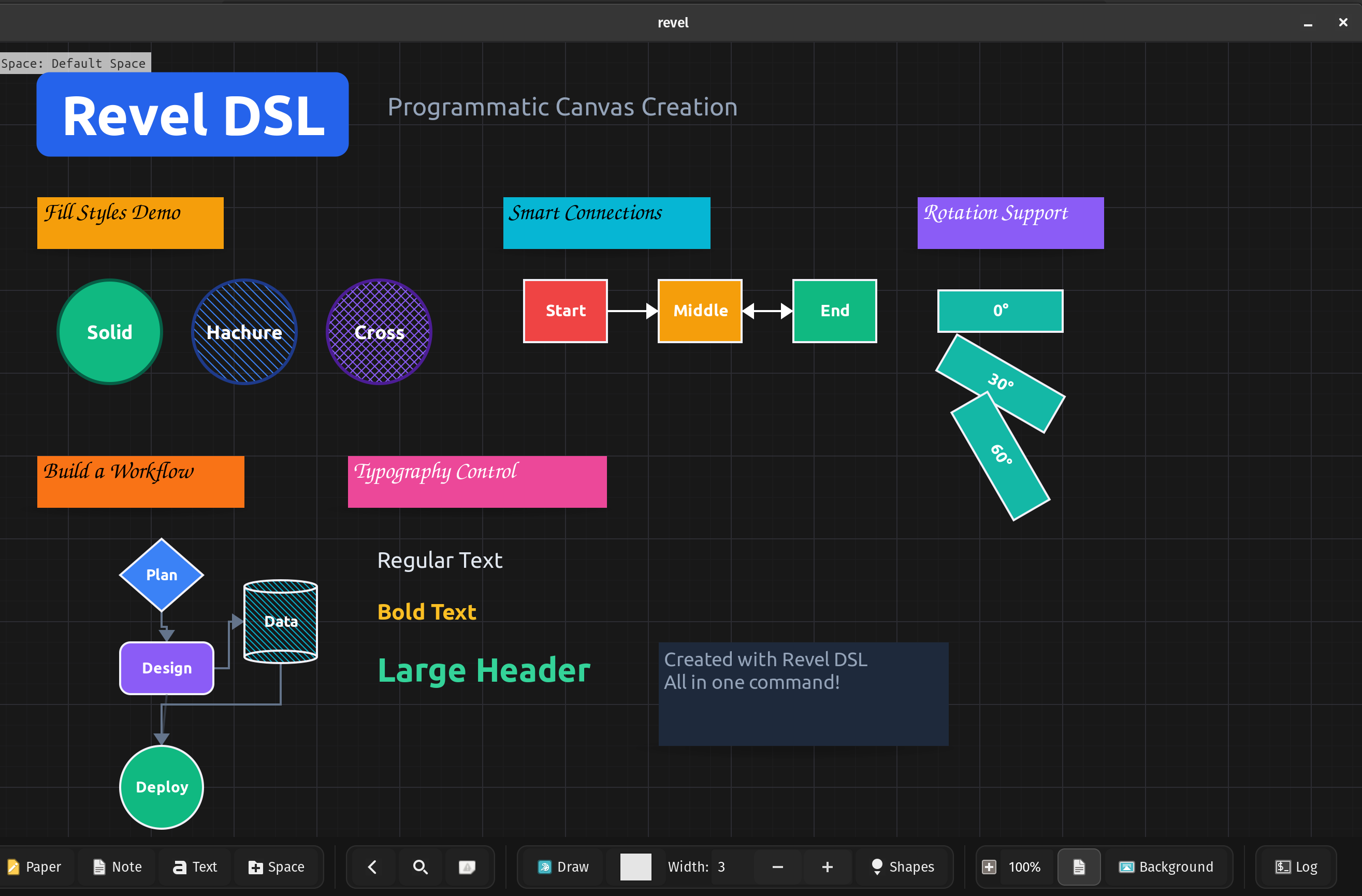This screenshot has height=896, width=1362.
Task: Open search with the magnifier icon
Action: click(x=420, y=867)
